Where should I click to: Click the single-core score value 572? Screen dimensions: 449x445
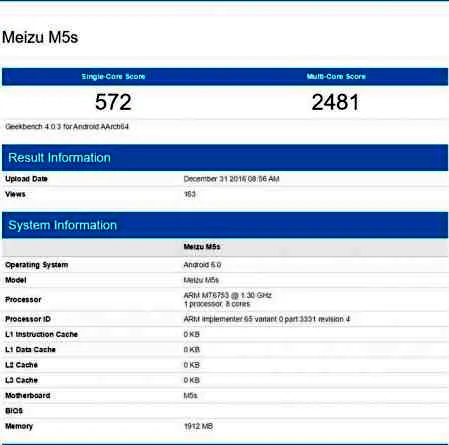click(x=113, y=102)
